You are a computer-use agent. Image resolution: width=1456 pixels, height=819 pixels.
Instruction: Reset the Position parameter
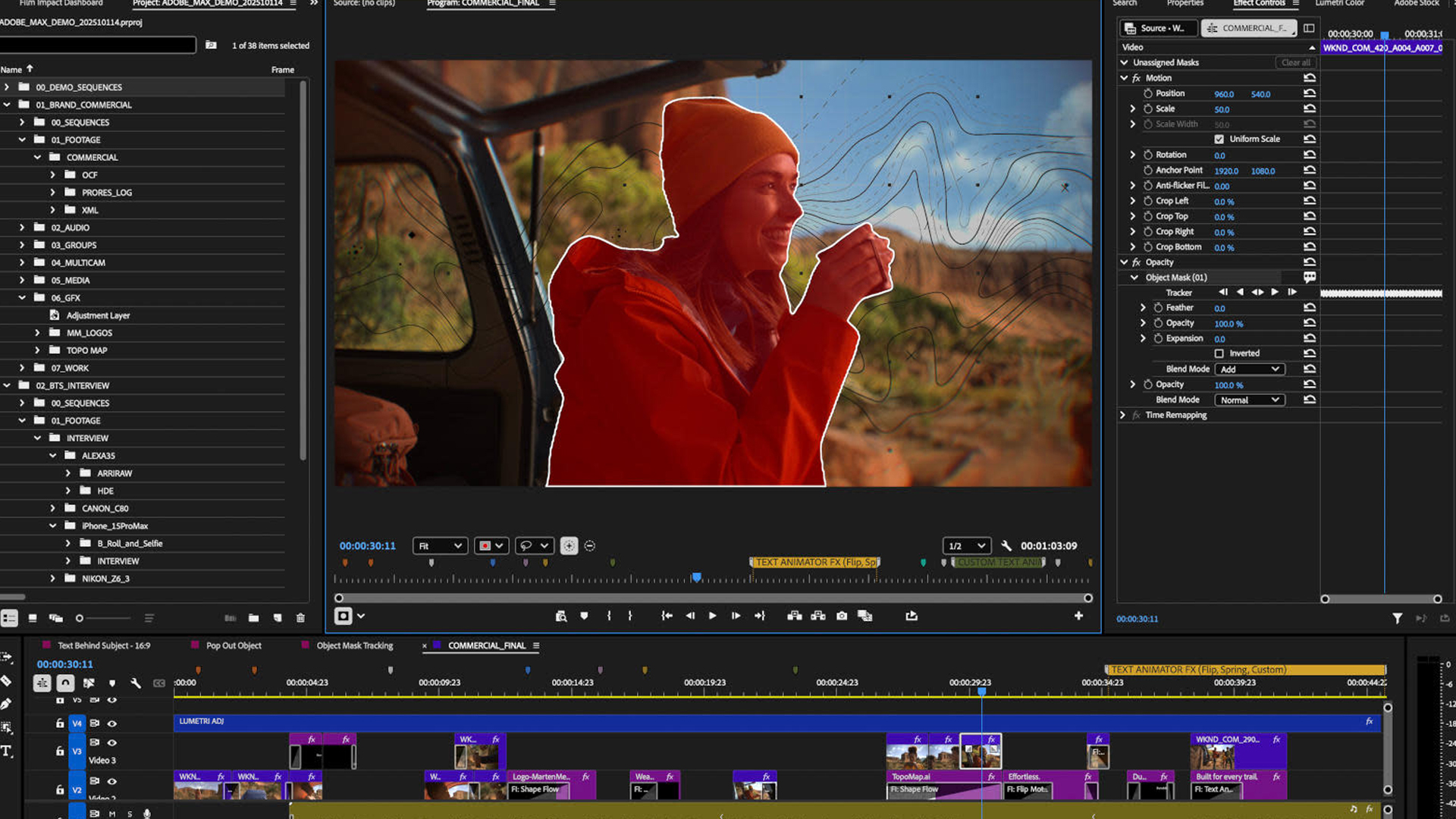tap(1309, 93)
